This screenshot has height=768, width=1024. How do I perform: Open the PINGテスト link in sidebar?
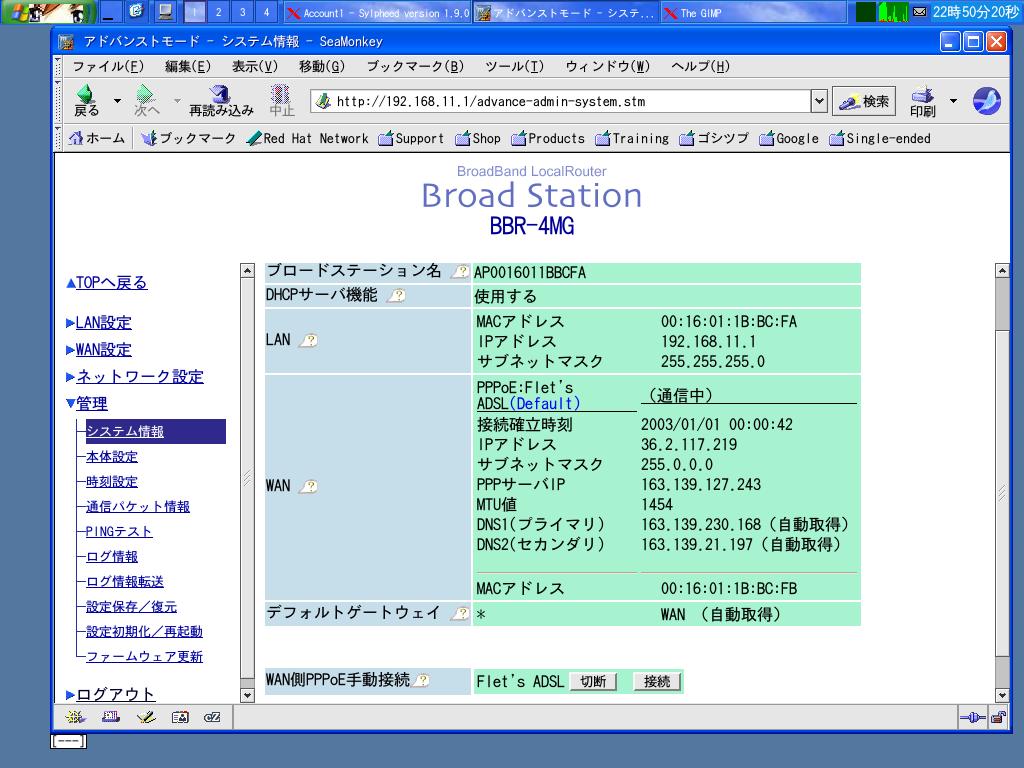(119, 532)
